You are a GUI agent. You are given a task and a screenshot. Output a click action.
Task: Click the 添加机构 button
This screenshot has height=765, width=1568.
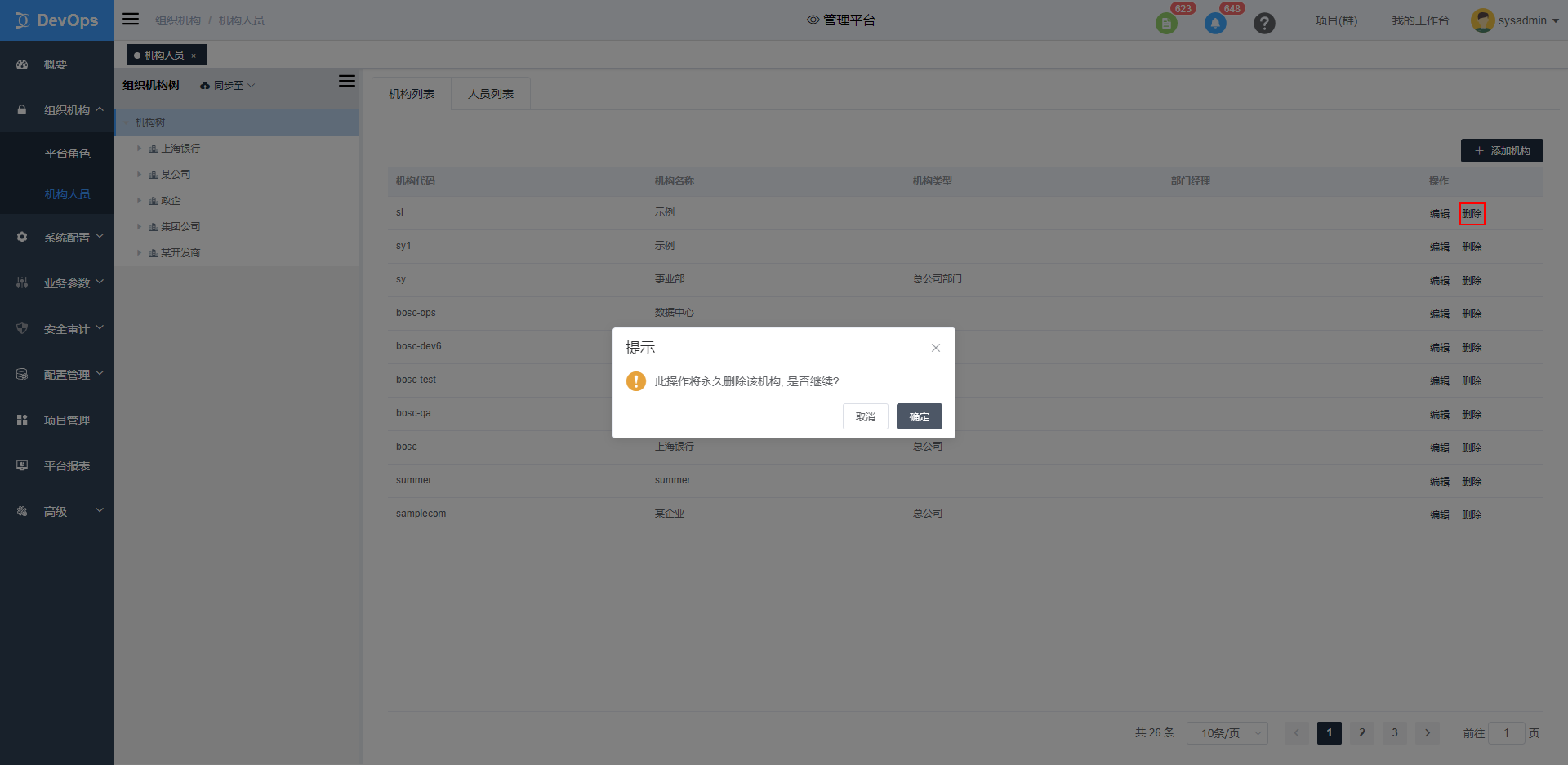[x=1502, y=151]
